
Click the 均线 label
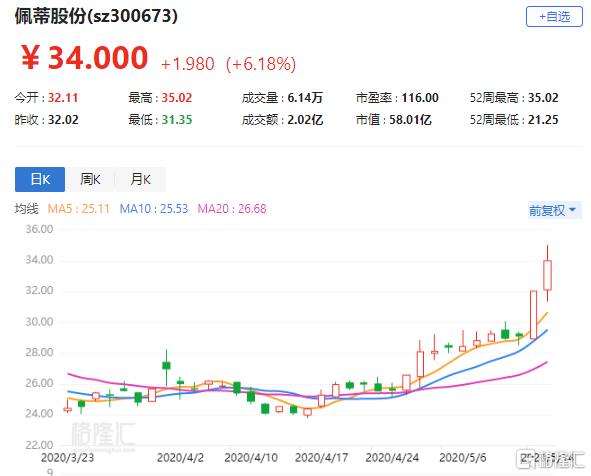[x=26, y=209]
